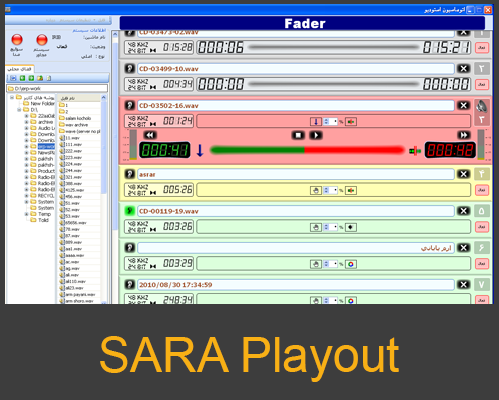Seek within the progress bar of CD-03499-10.wav
The image size is (499, 400).
(333, 84)
